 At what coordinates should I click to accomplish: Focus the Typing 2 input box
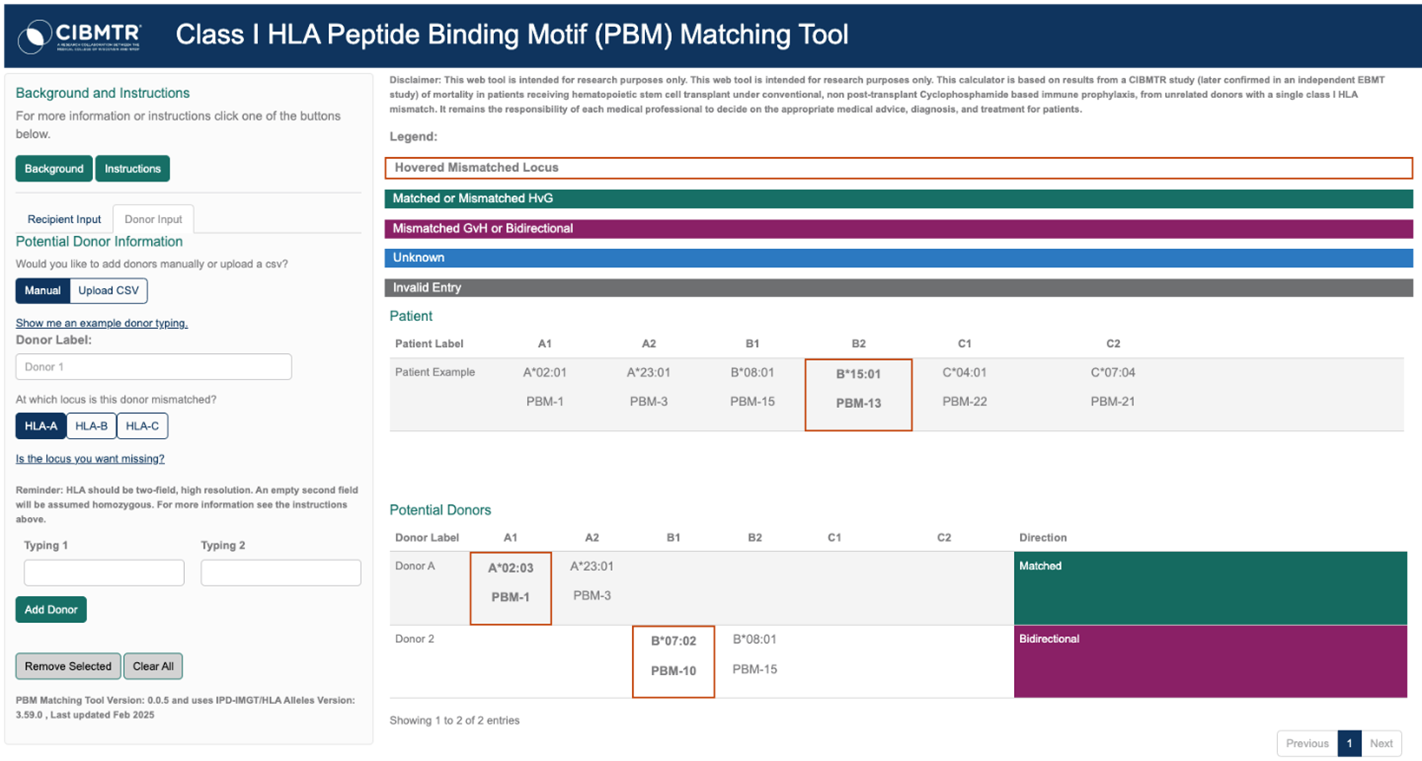pyautogui.click(x=280, y=572)
